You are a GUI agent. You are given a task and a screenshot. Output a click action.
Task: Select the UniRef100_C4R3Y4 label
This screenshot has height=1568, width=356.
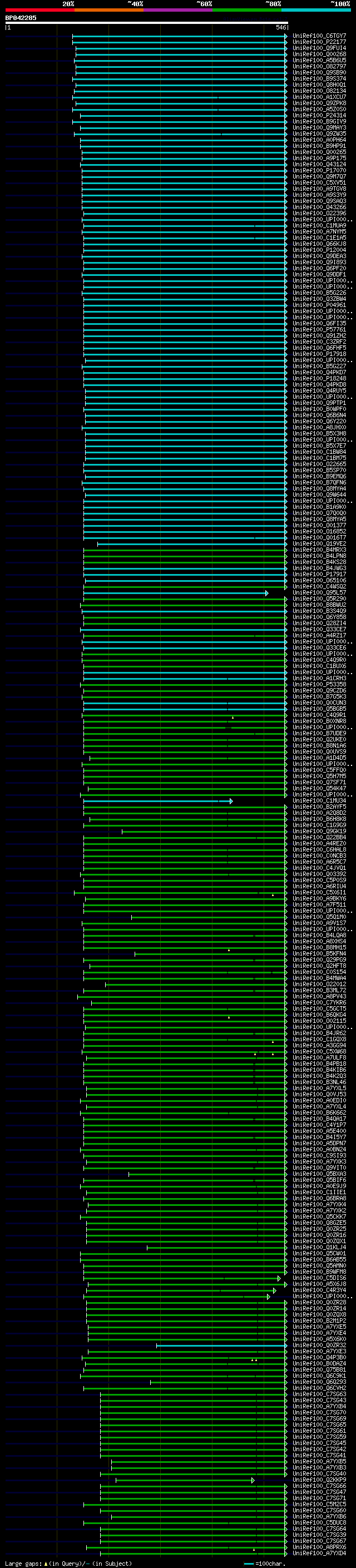pos(319,1290)
